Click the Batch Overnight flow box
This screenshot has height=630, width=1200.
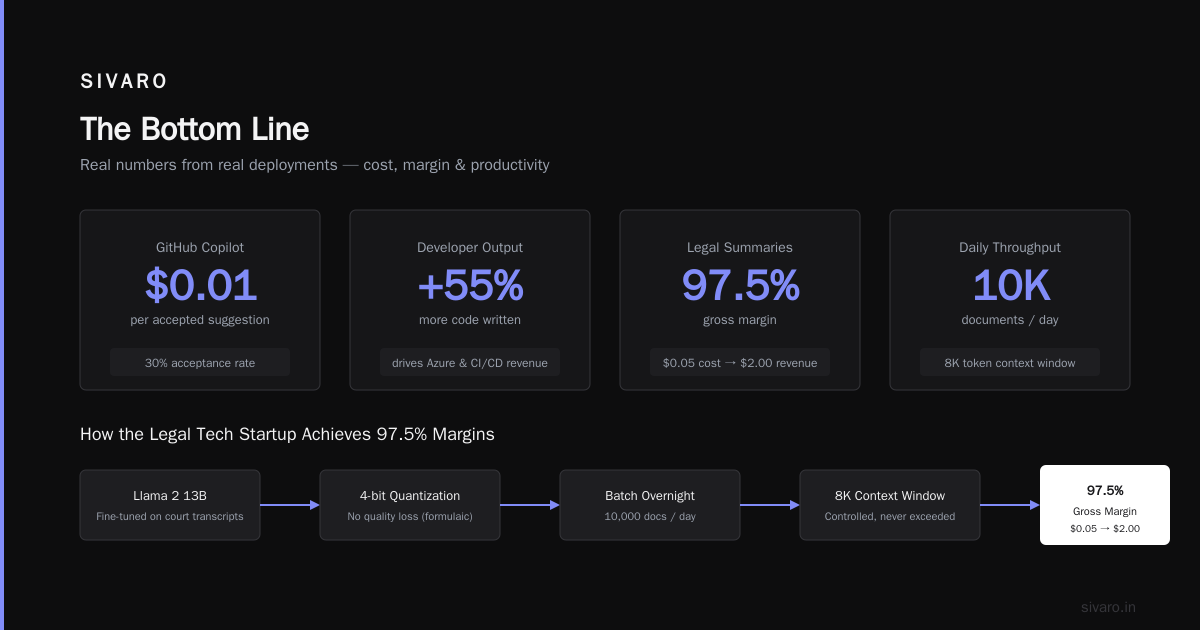650,505
